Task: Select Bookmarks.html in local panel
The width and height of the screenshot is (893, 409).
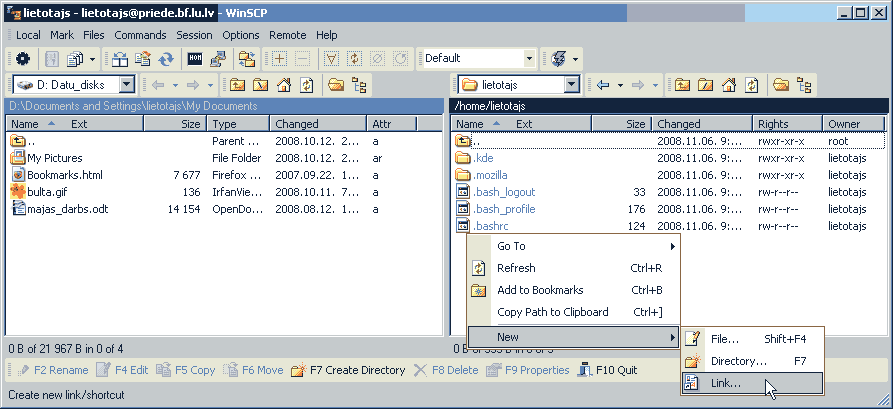Action: tap(65, 175)
